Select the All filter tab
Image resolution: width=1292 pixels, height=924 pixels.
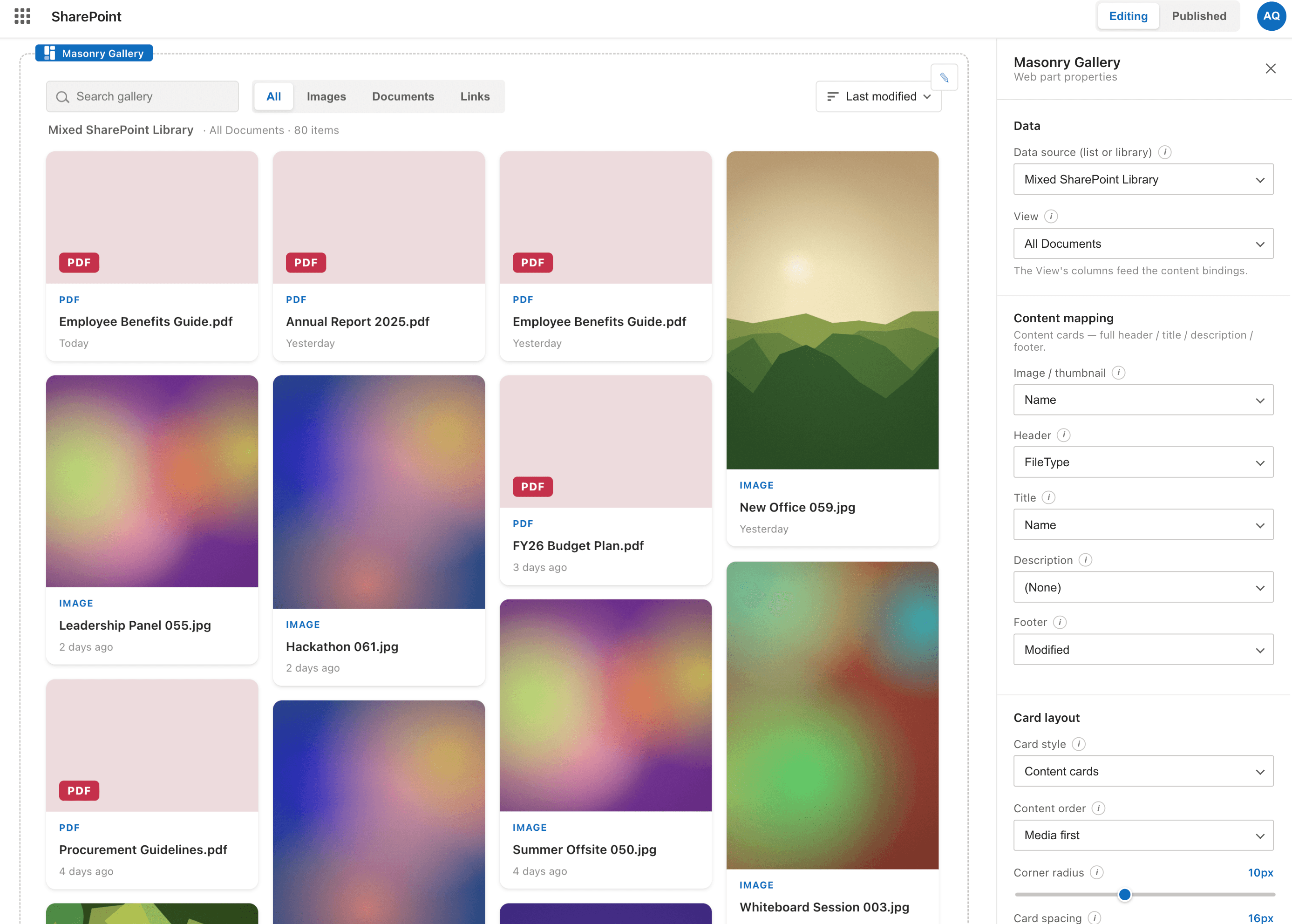274,97
